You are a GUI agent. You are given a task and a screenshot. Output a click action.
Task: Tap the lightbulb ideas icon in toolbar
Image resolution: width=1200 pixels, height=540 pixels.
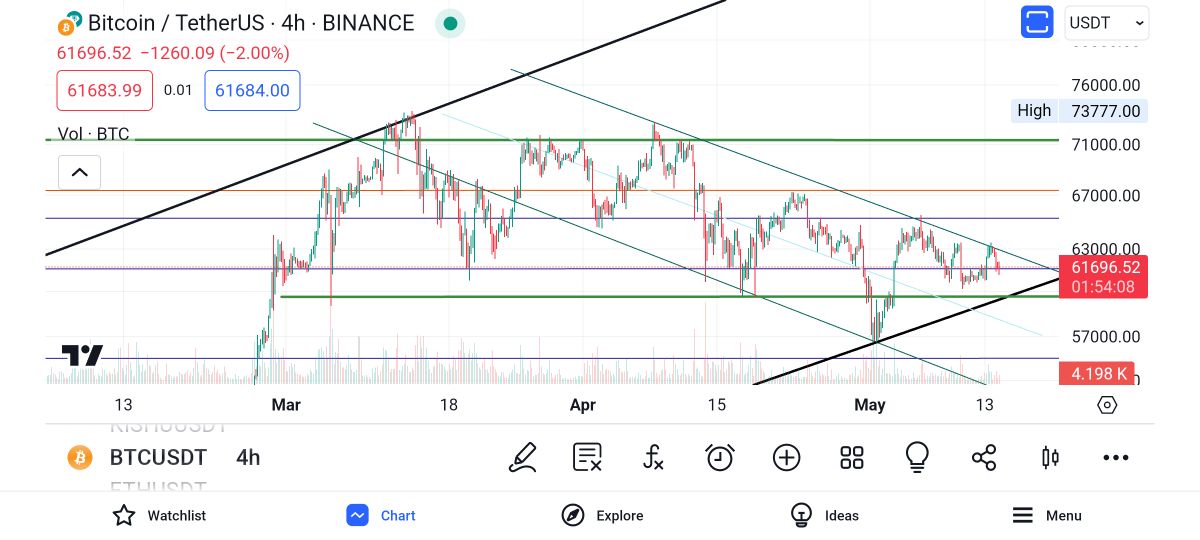(917, 458)
